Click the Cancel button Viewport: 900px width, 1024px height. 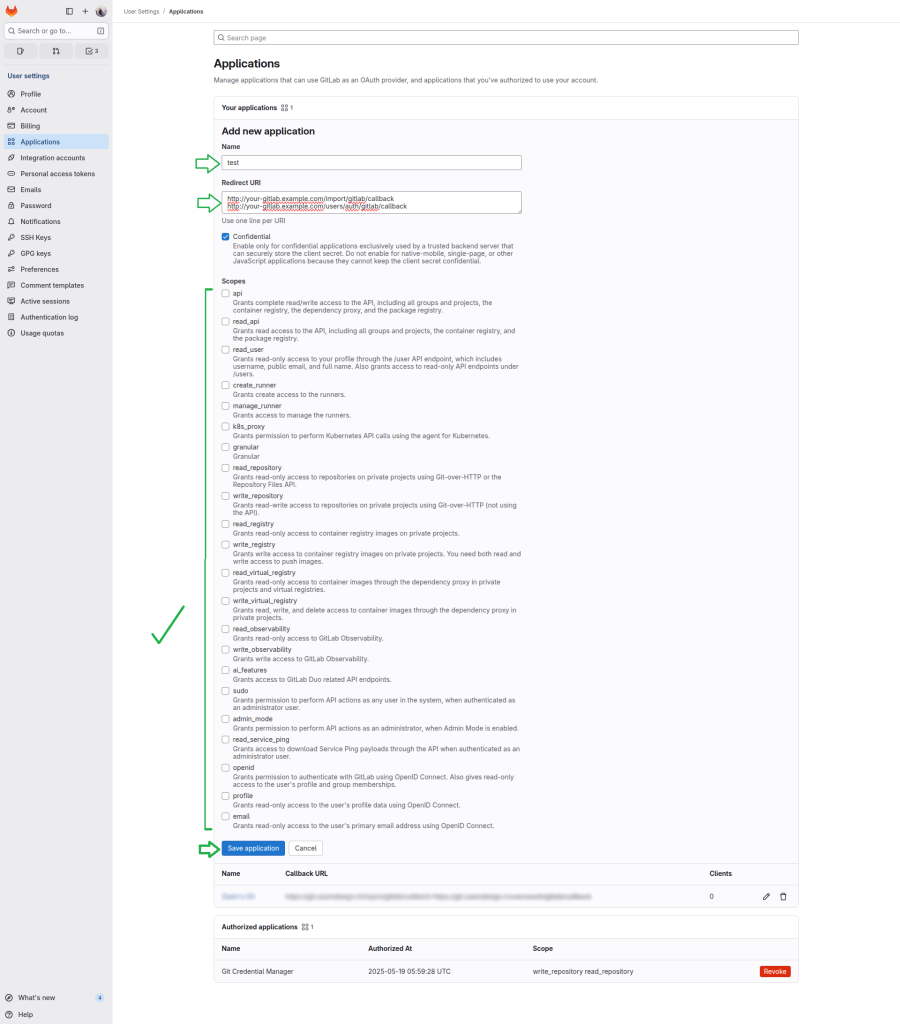(x=305, y=848)
